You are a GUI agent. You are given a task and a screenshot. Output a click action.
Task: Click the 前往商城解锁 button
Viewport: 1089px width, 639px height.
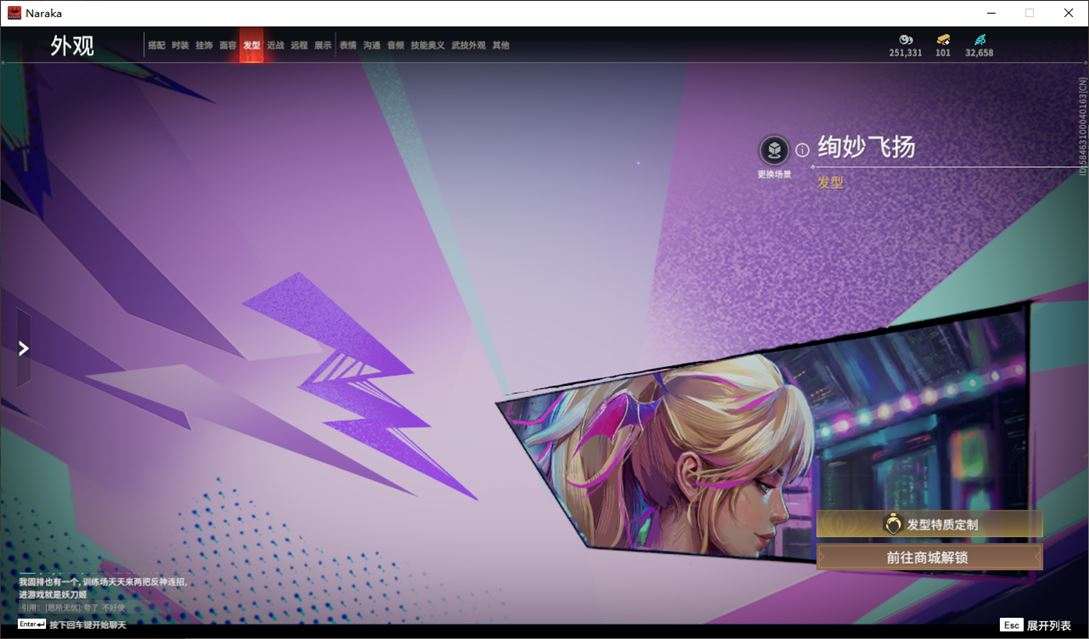pos(929,557)
